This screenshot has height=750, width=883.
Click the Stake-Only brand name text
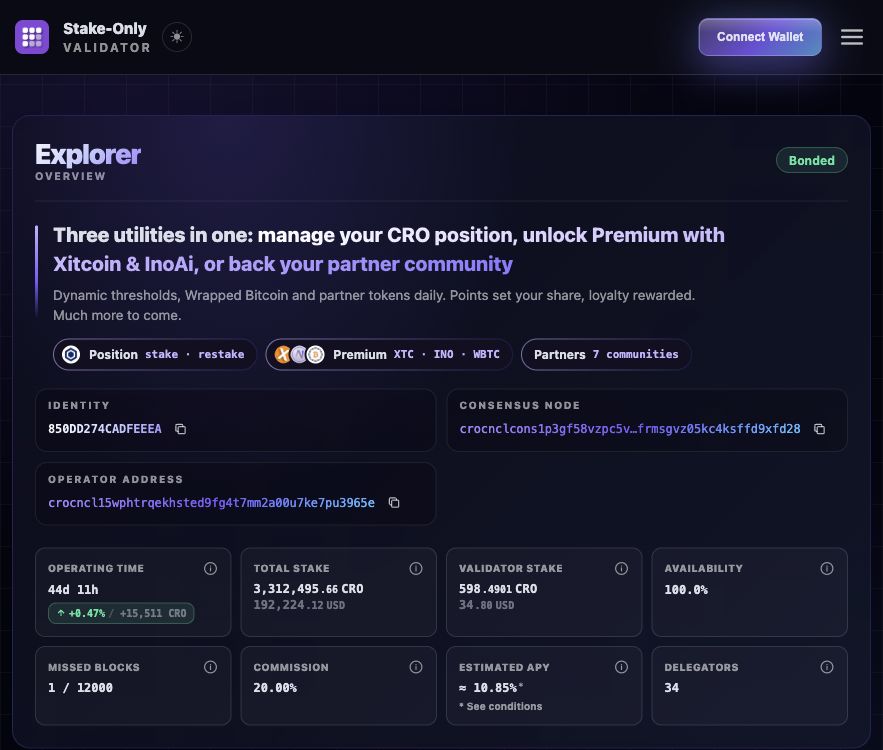click(x=105, y=28)
